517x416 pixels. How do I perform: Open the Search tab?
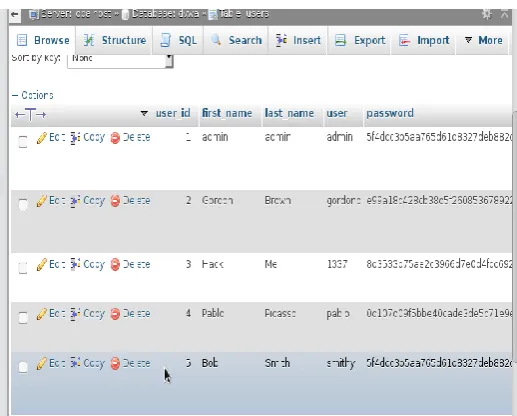pyautogui.click(x=236, y=40)
